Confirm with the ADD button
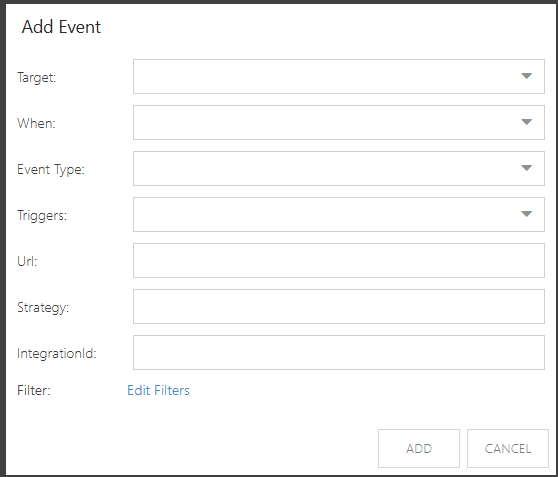 (x=419, y=449)
